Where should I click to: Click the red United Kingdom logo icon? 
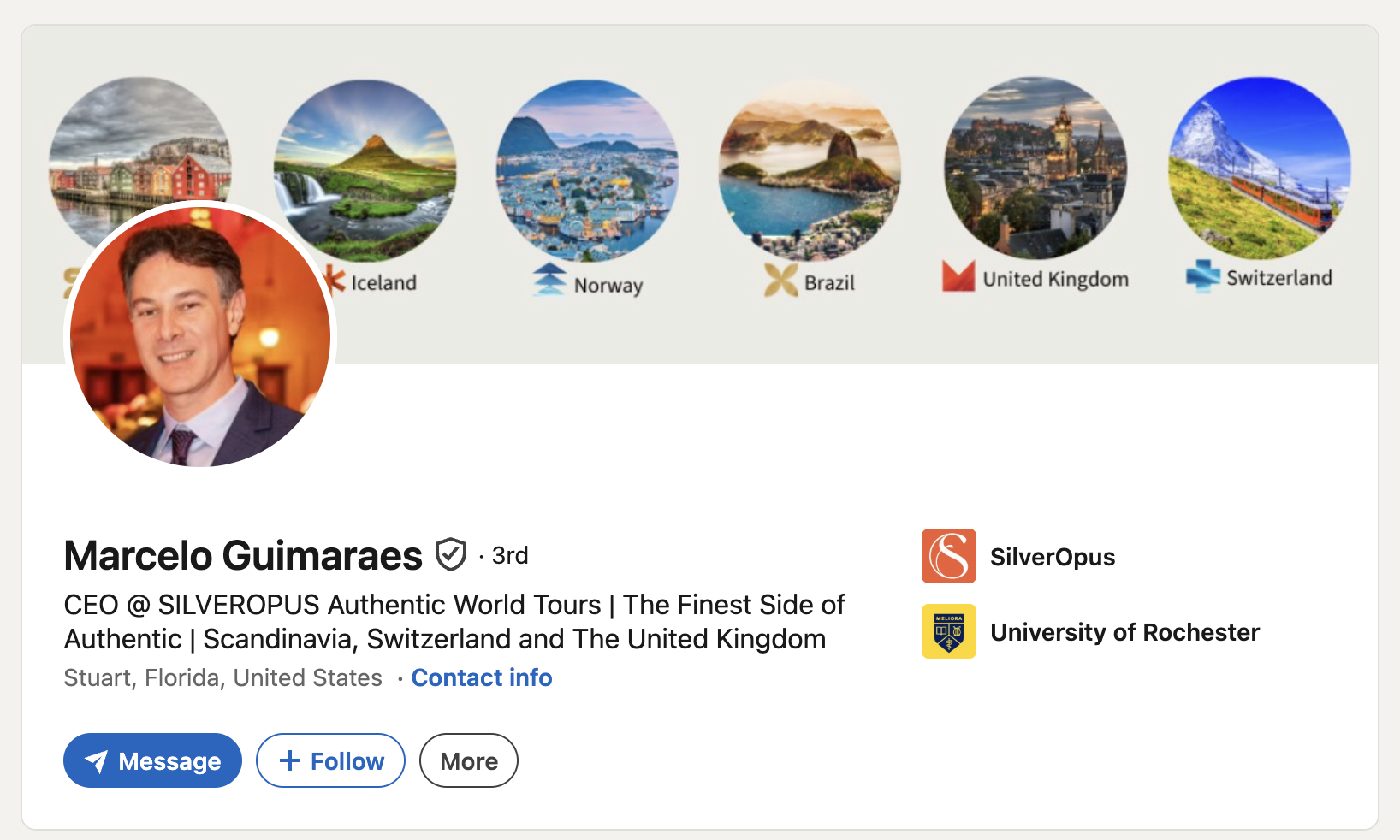[958, 276]
